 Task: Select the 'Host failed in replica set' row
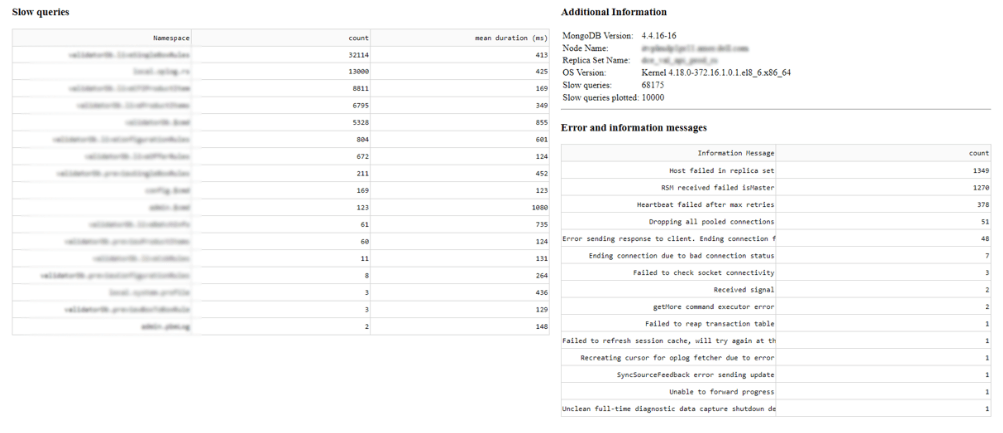click(725, 170)
